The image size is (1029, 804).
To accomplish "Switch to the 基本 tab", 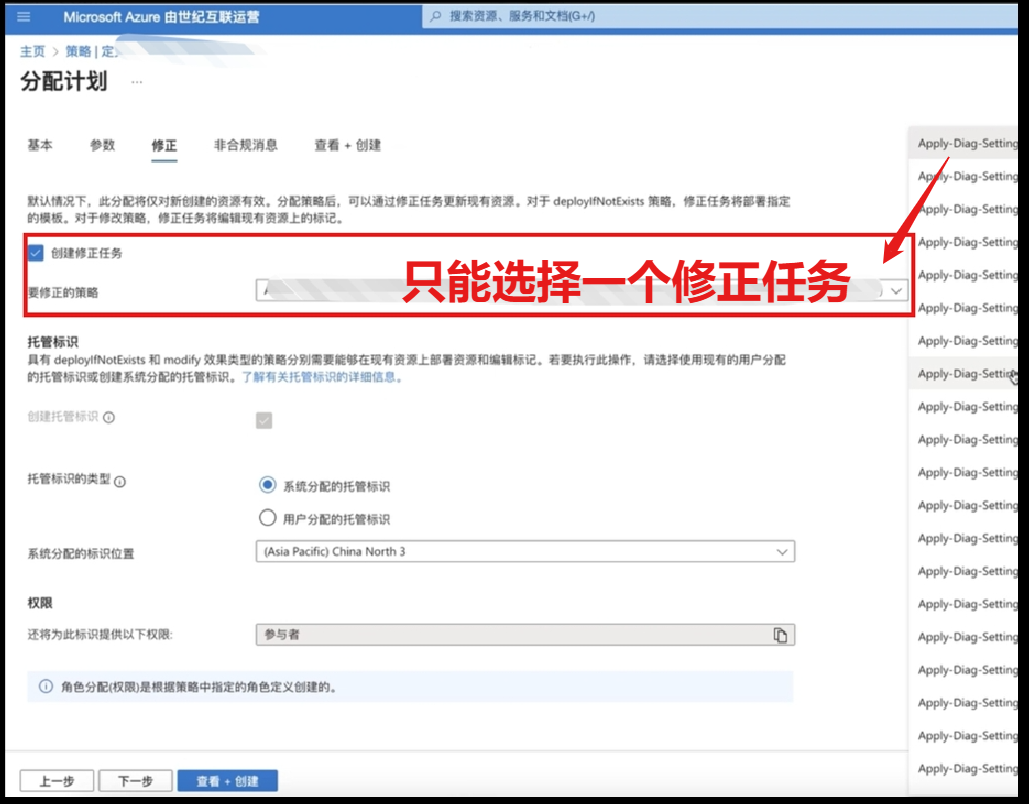I will coord(40,145).
